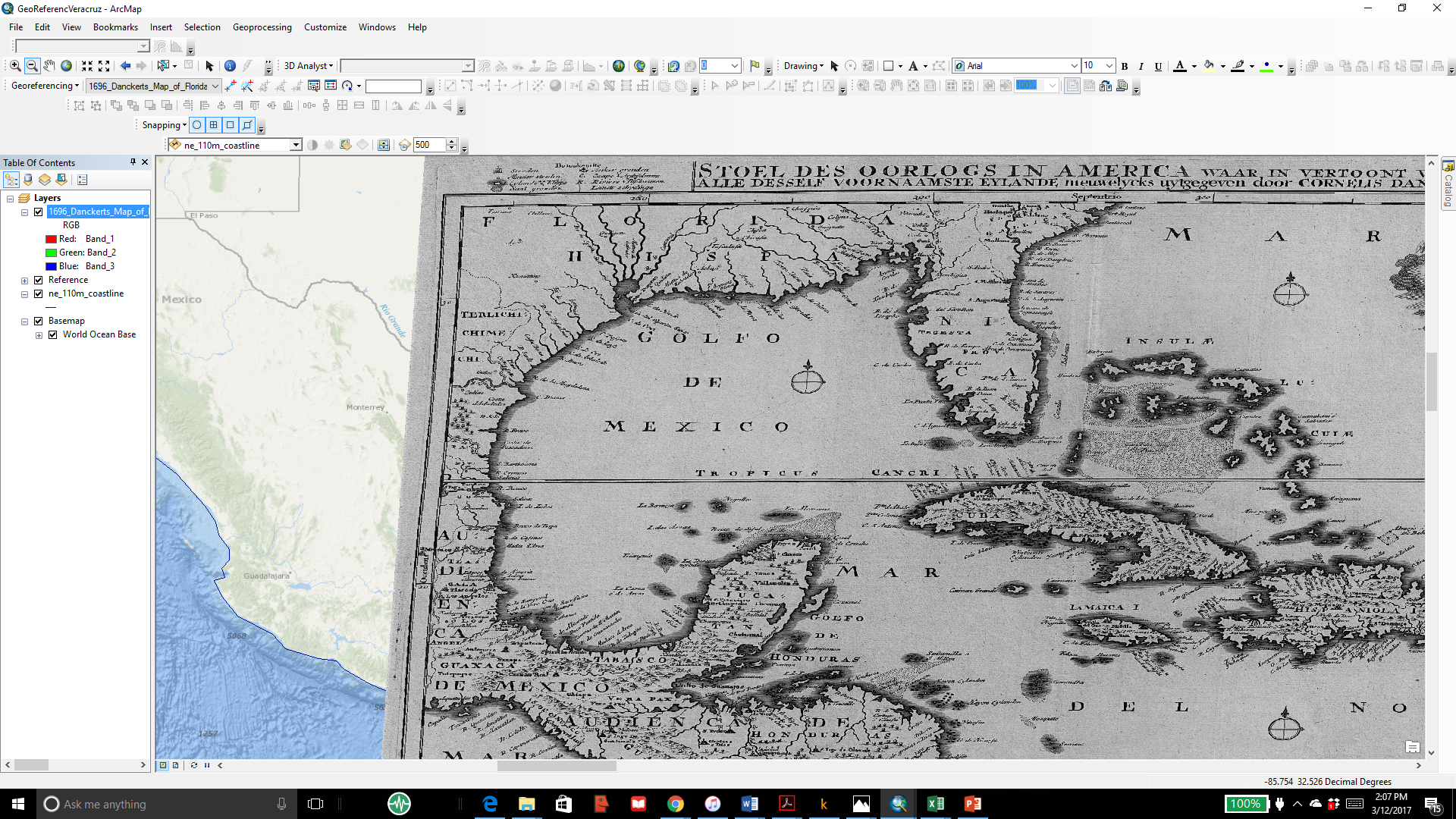The height and width of the screenshot is (819, 1456).
Task: Select the Zoom In tool
Action: 15,66
